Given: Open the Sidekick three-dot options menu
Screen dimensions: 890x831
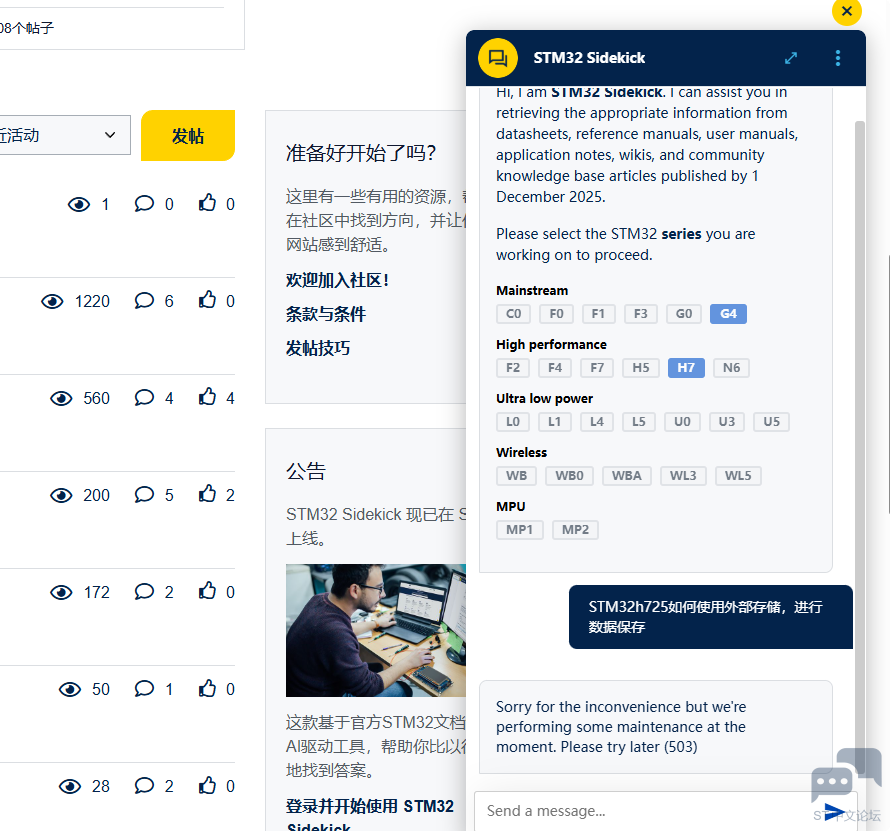Looking at the screenshot, I should (838, 58).
